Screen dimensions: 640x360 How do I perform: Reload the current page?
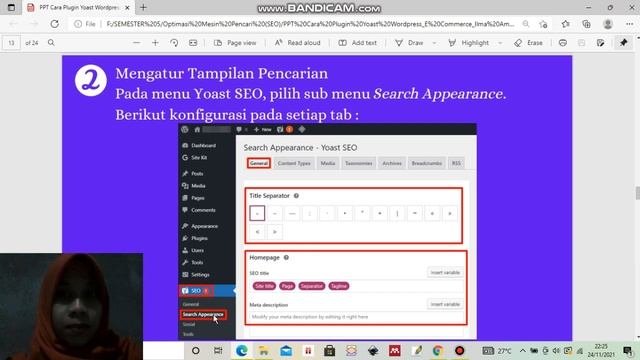coord(54,24)
